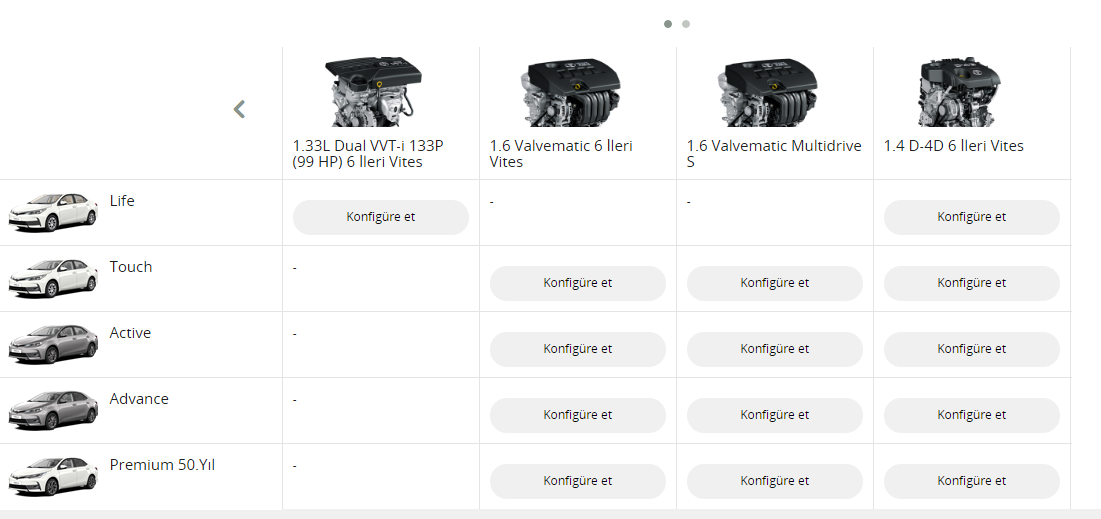Click the Active trim car thumbnail
The image size is (1101, 519).
coord(54,343)
